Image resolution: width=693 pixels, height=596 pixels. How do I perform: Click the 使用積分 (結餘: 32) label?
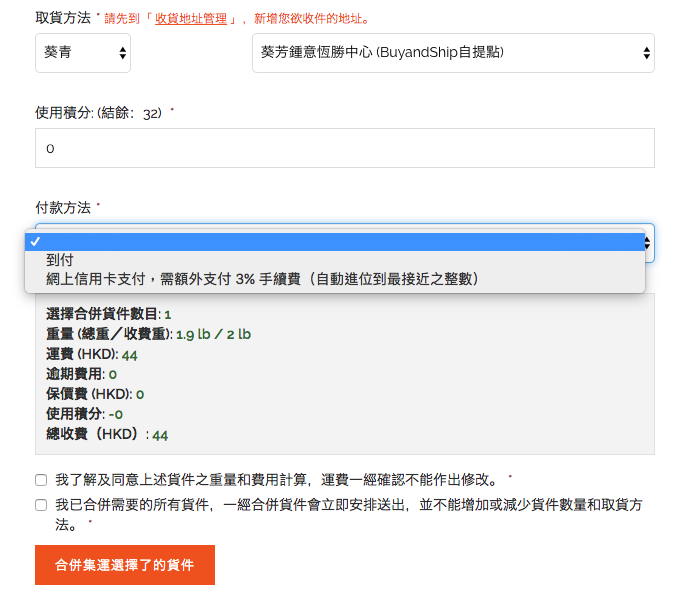pyautogui.click(x=98, y=113)
